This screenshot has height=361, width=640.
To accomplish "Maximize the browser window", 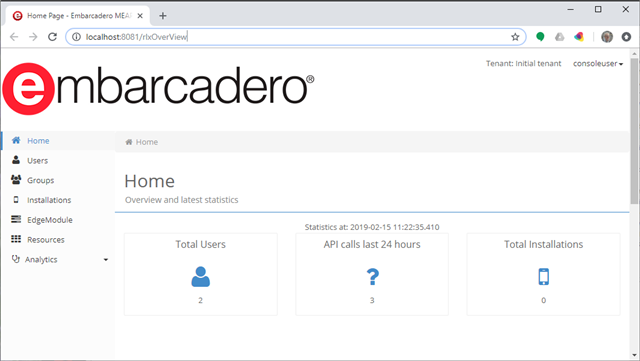I will 598,9.
